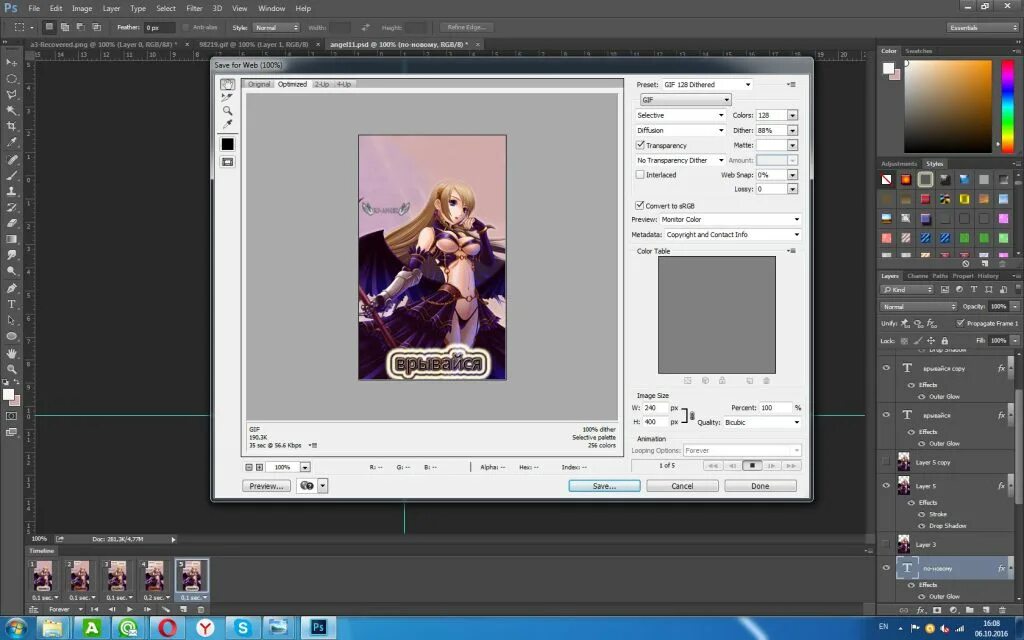1024x640 pixels.
Task: Switch to the 2-Up view tab
Action: pos(322,84)
